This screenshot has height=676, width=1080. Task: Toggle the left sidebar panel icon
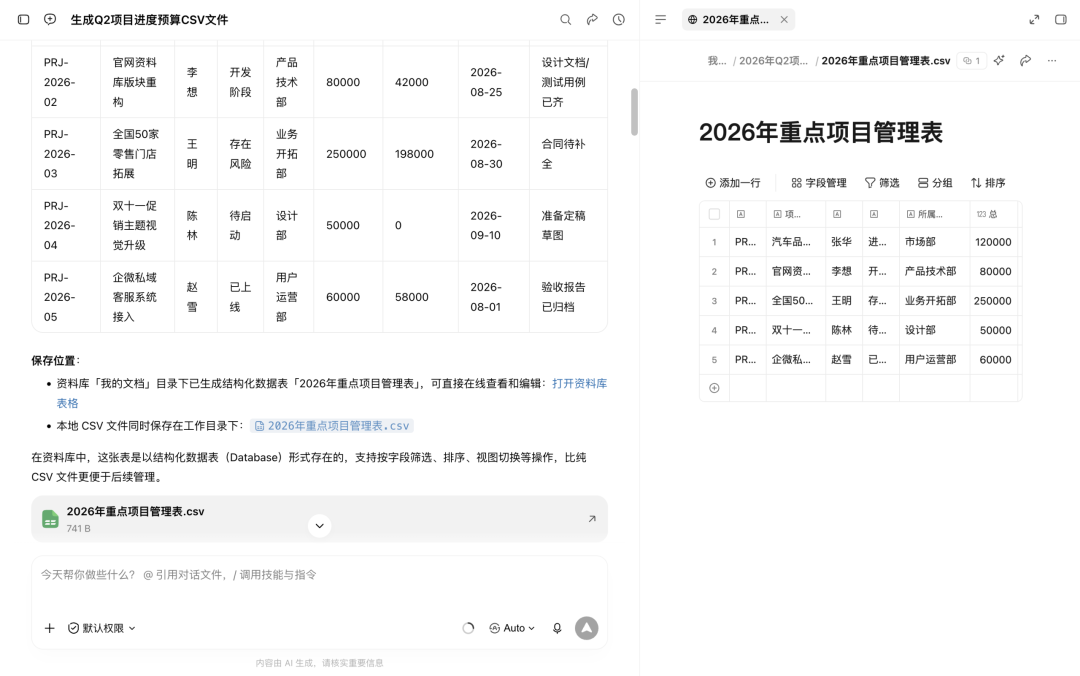click(23, 19)
